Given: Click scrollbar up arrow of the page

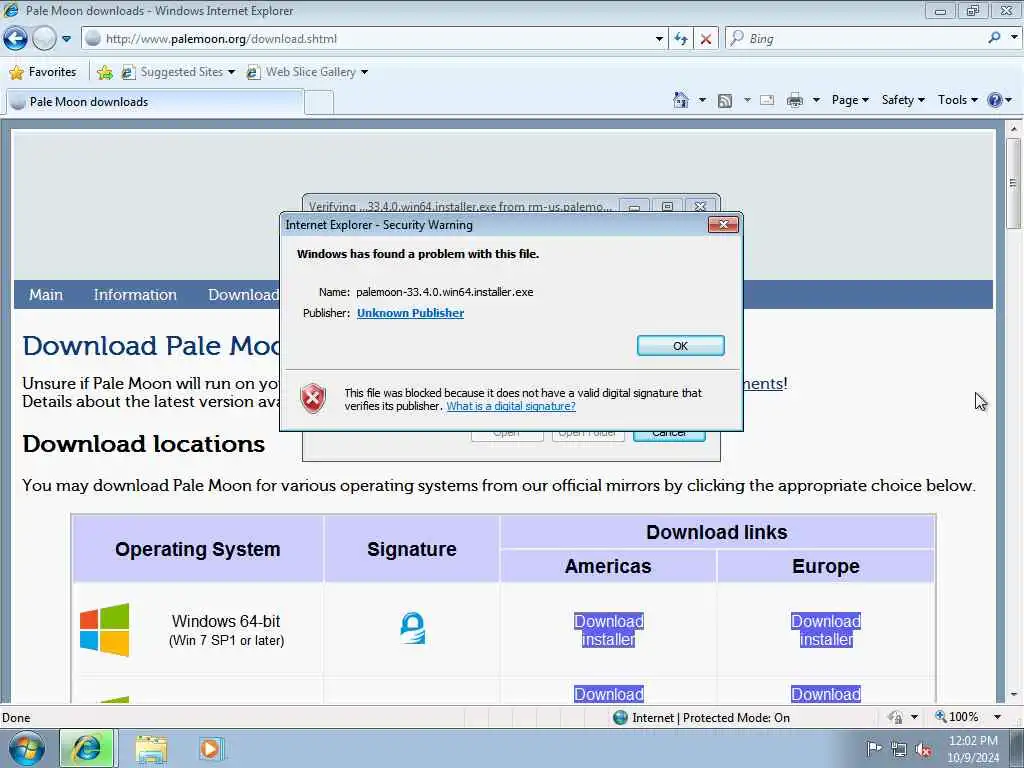Looking at the screenshot, I should pos(1014,129).
